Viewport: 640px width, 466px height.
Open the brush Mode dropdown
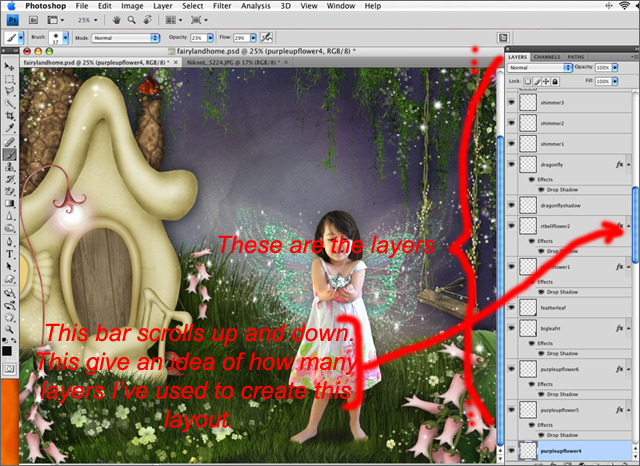tap(126, 38)
